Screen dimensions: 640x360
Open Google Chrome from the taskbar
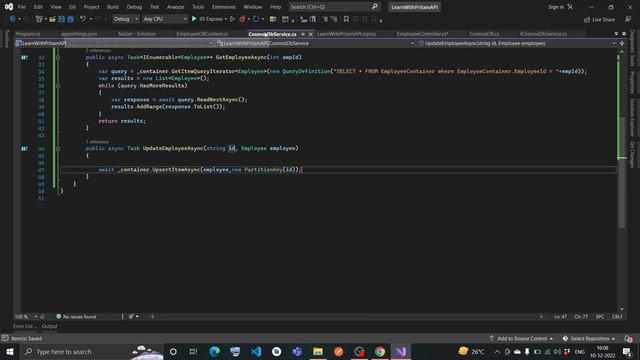380,351
